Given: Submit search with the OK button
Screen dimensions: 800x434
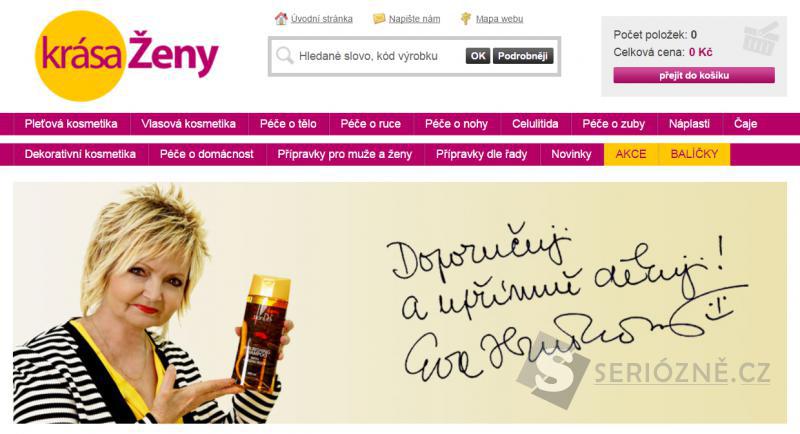Looking at the screenshot, I should click(478, 56).
